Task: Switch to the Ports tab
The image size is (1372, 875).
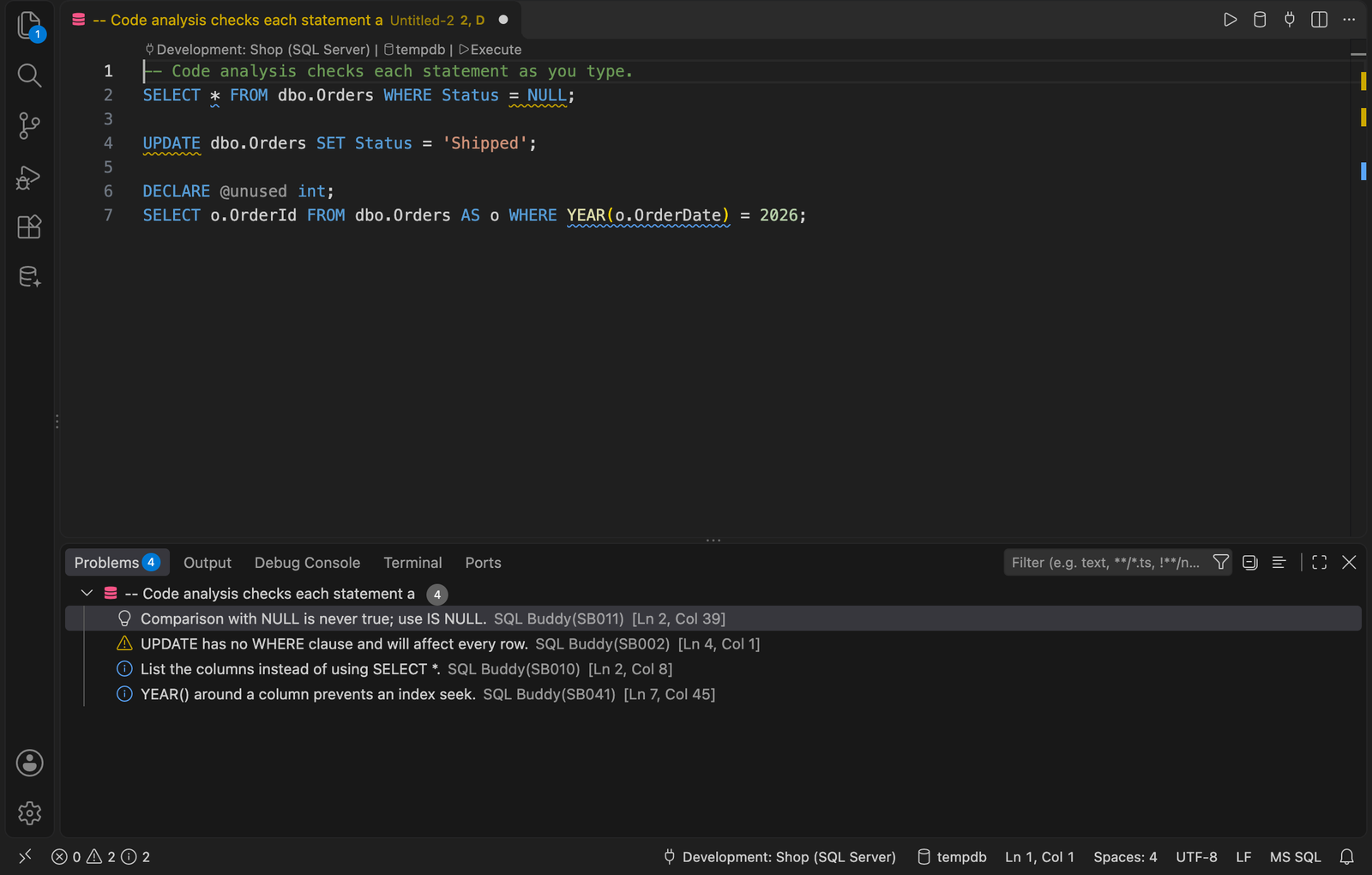Action: (x=483, y=563)
